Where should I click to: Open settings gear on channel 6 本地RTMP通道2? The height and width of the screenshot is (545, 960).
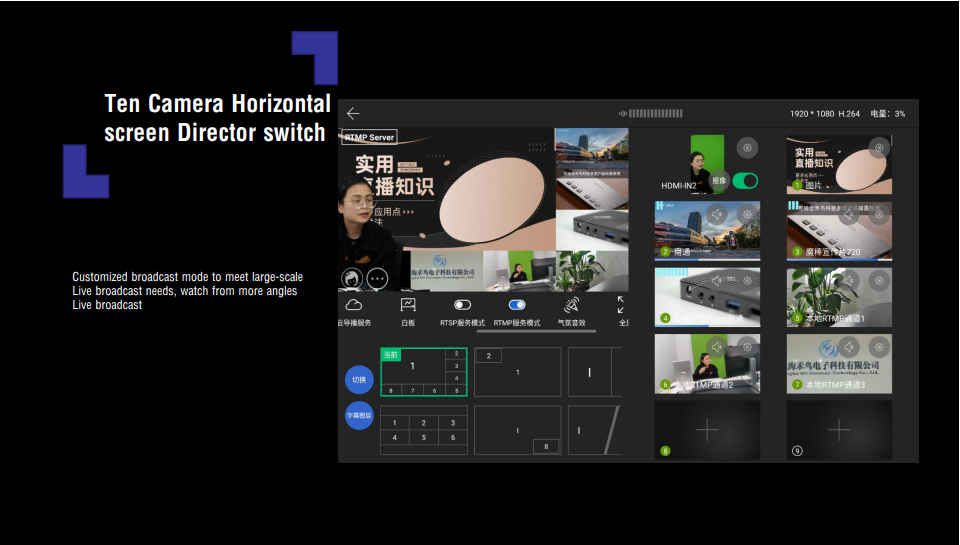[747, 347]
